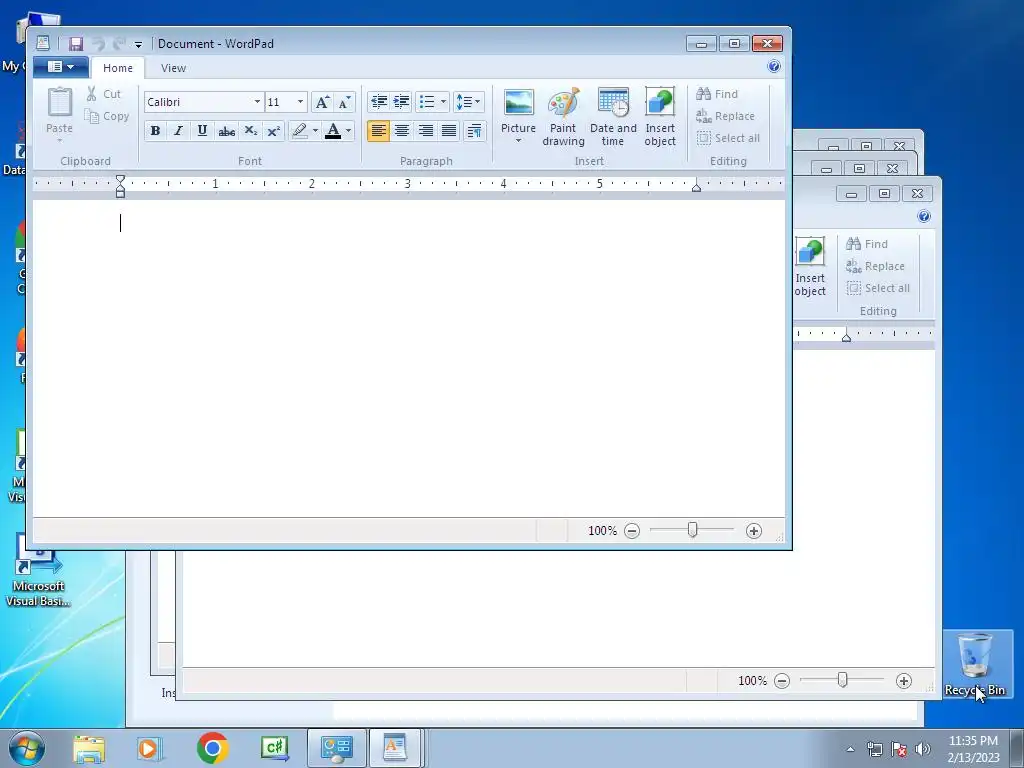Image resolution: width=1024 pixels, height=768 pixels.
Task: Click the right indent marker on ruler
Action: (x=696, y=188)
